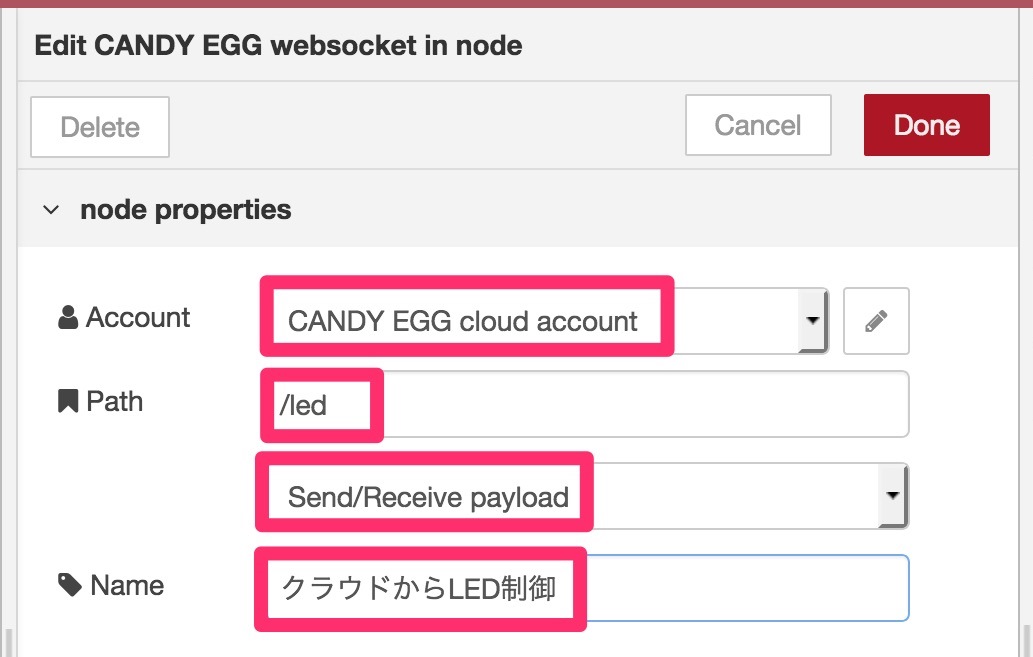
Task: Click the pencil edit account icon
Action: (x=876, y=321)
